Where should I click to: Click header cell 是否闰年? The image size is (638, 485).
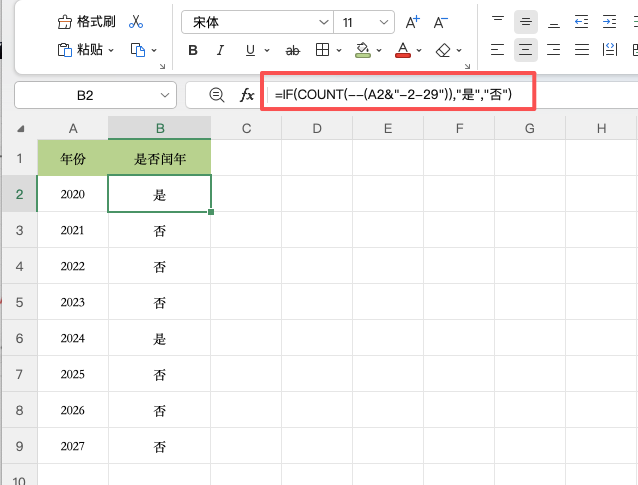pos(160,158)
